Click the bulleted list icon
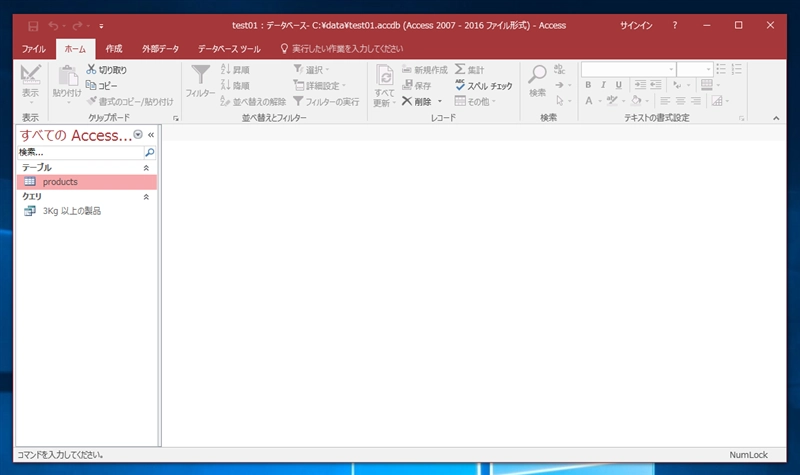The height and width of the screenshot is (475, 800). pyautogui.click(x=721, y=69)
